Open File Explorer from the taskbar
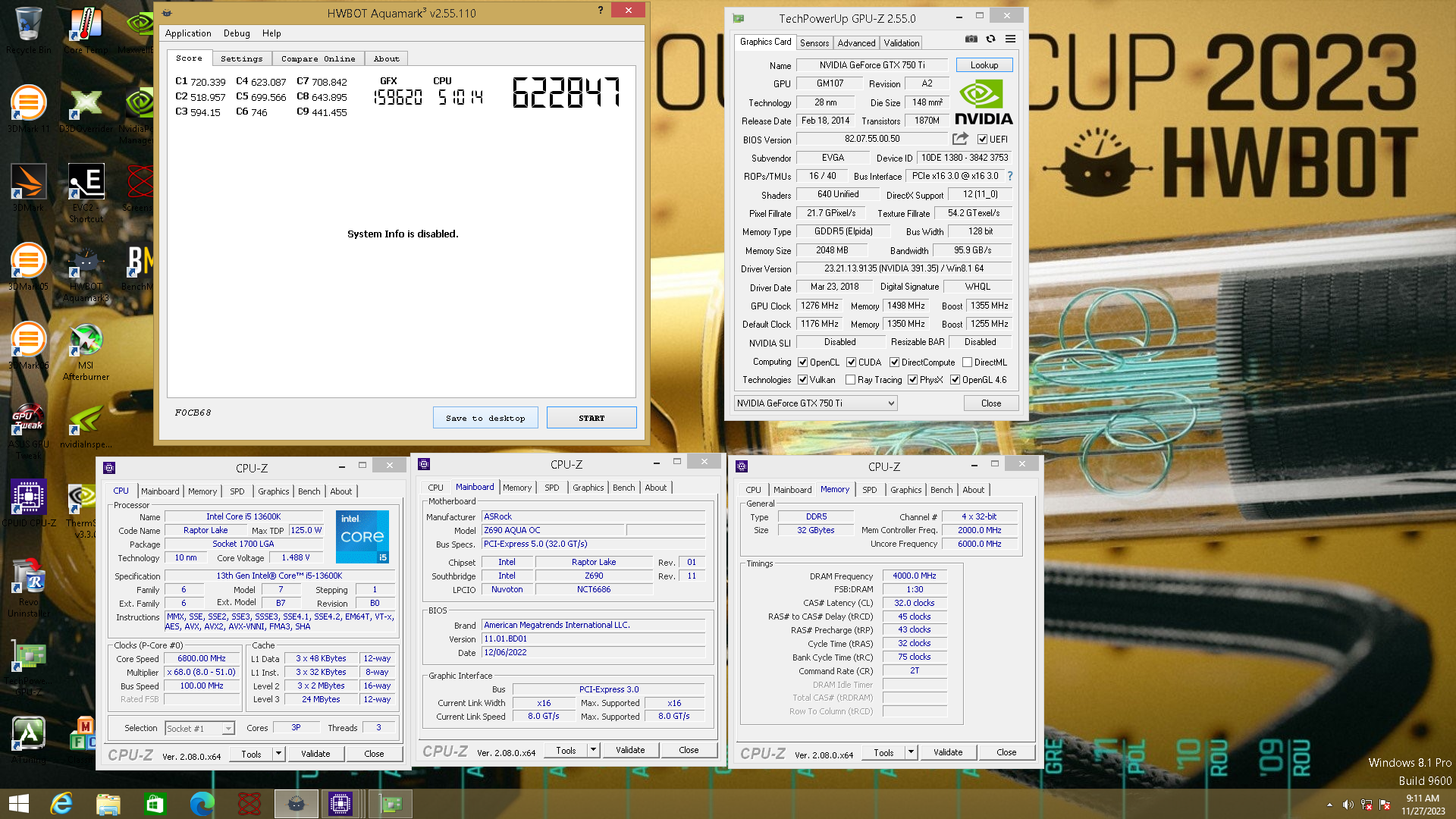Screen dimensions: 1456x819 [x=108, y=804]
